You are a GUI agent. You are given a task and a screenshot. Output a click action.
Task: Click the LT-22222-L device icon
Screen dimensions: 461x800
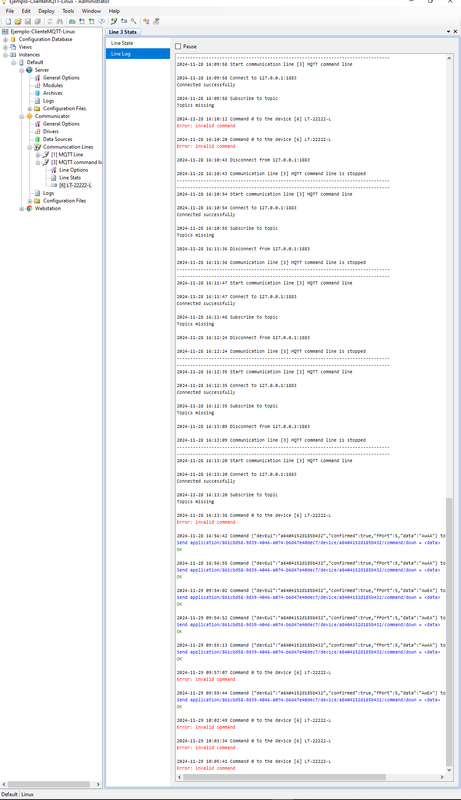click(54, 185)
